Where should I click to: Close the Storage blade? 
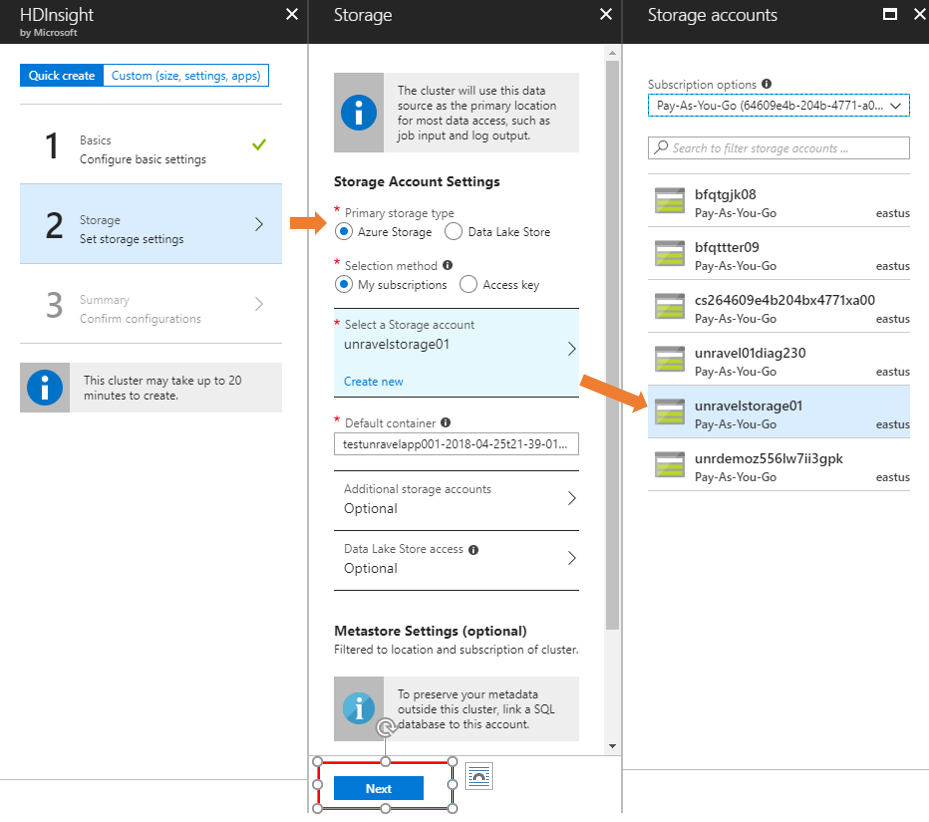point(606,14)
